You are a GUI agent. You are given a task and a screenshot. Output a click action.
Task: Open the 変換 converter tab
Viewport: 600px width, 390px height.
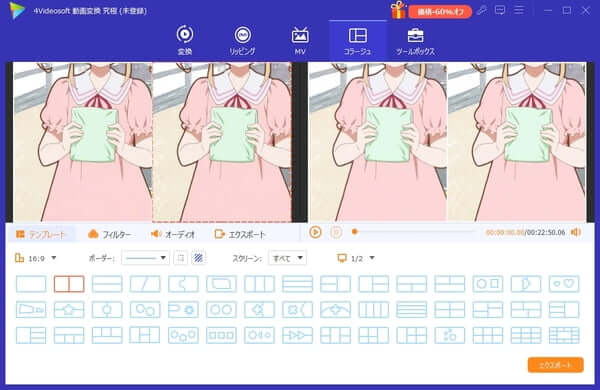(185, 41)
